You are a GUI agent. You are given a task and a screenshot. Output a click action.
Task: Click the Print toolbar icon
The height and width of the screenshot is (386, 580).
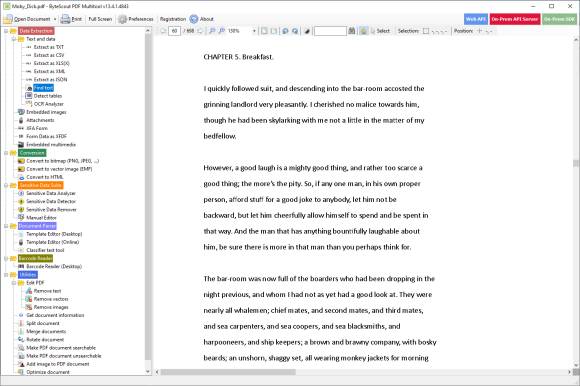pyautogui.click(x=65, y=19)
